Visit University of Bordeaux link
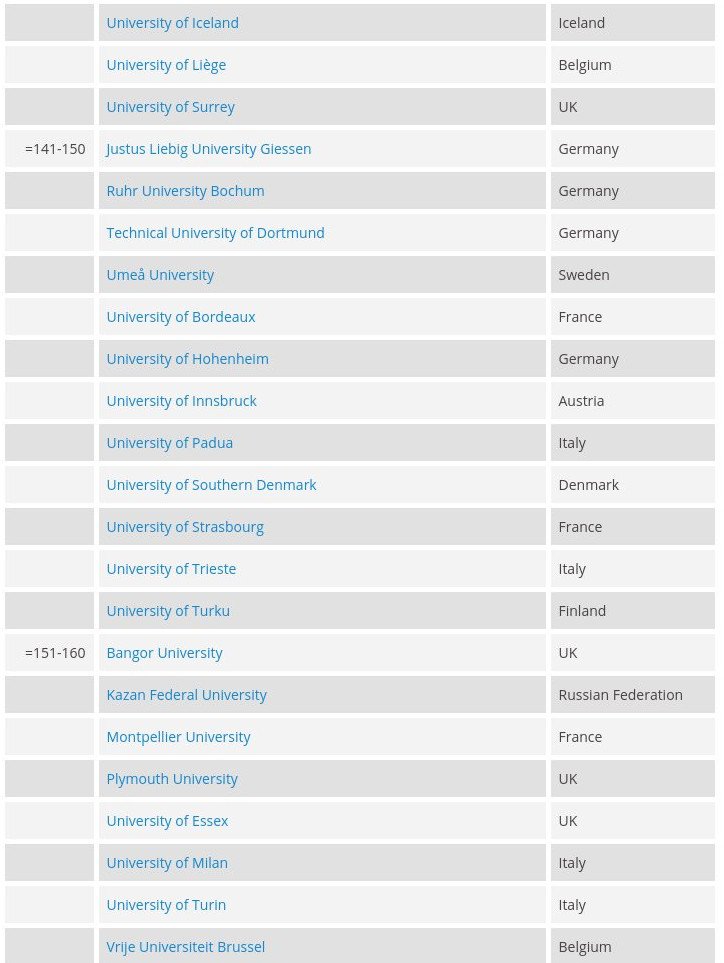Image resolution: width=724 pixels, height=963 pixels. click(x=181, y=317)
